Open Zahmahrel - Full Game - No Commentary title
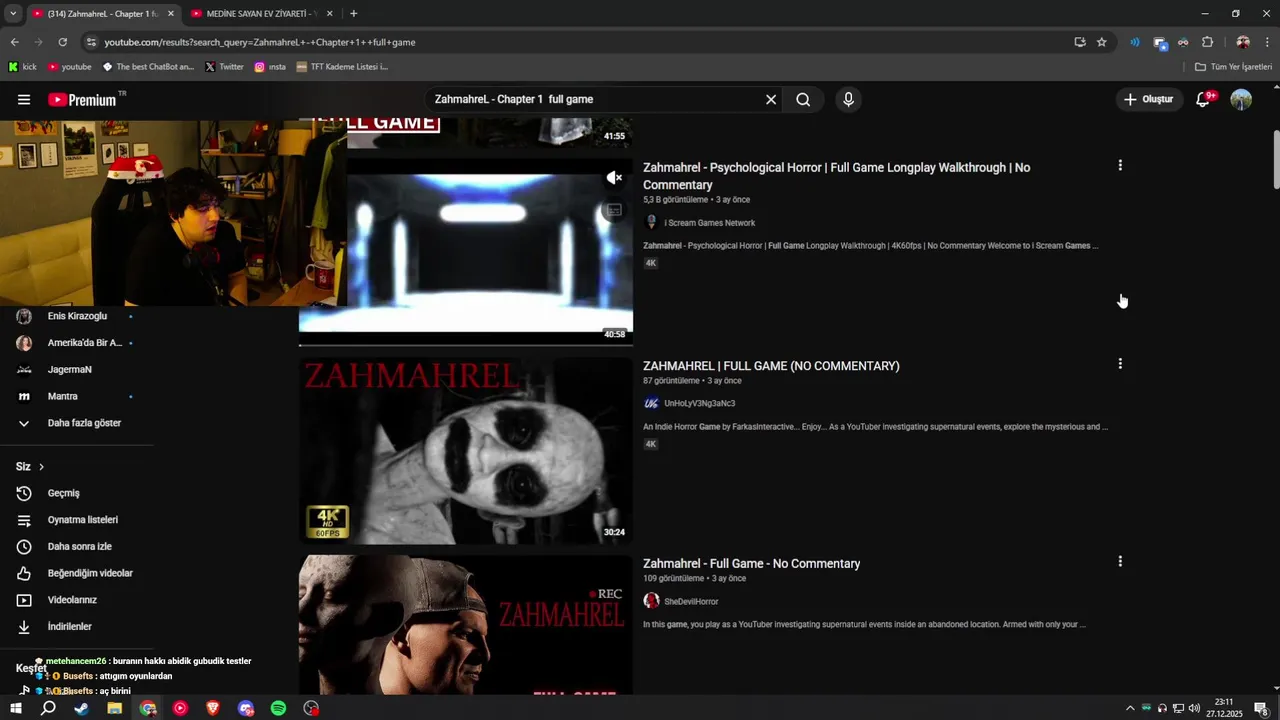This screenshot has width=1280, height=720. coord(751,564)
